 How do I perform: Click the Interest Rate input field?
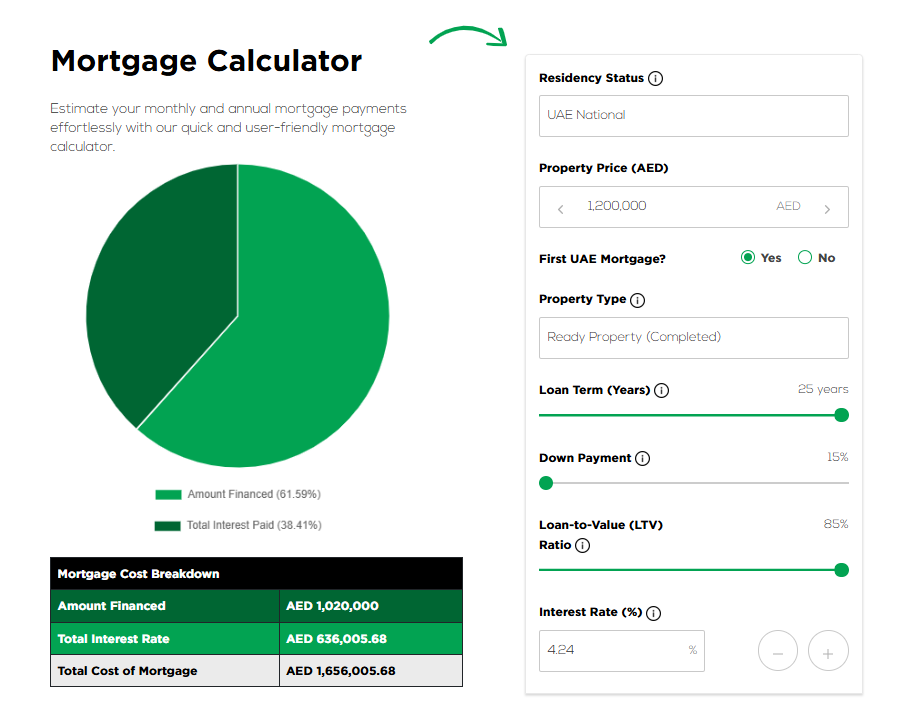click(615, 651)
